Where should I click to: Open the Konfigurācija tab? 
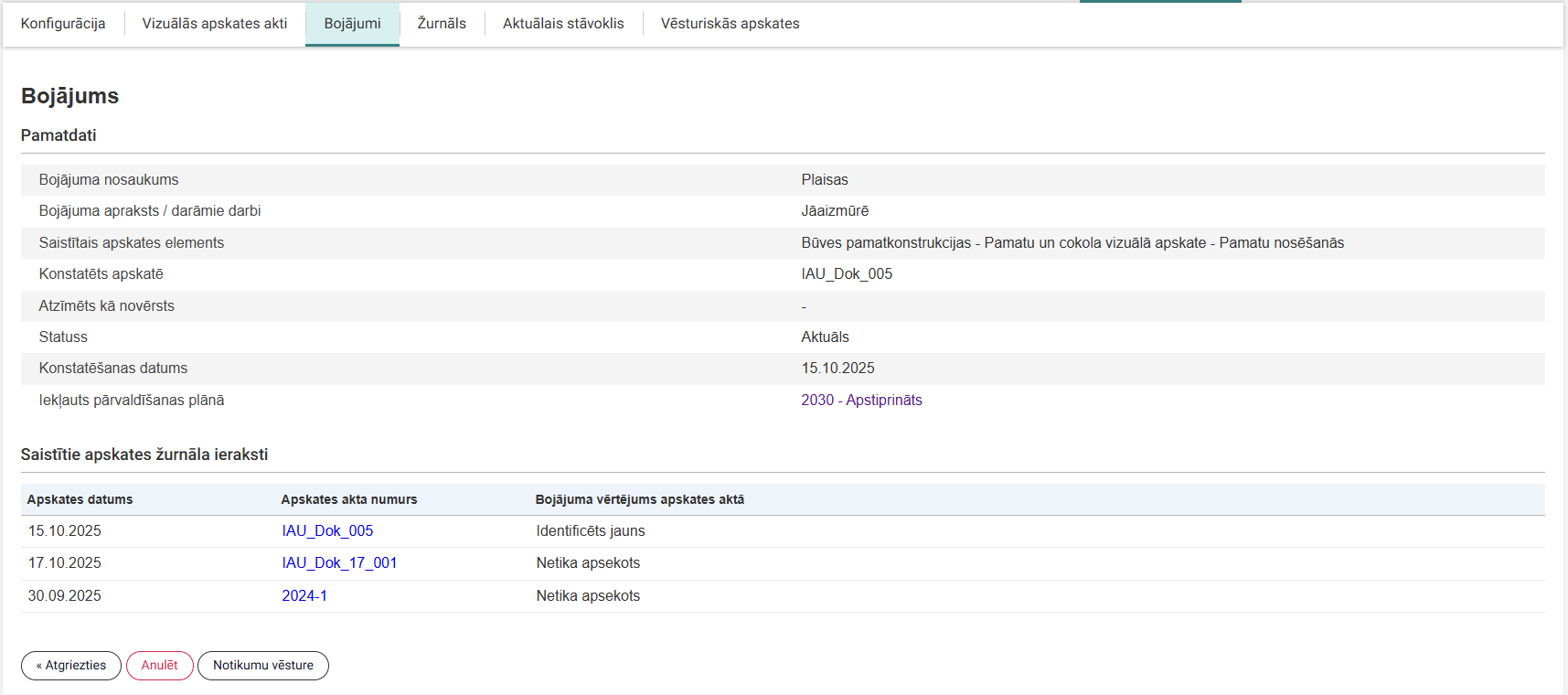pyautogui.click(x=63, y=24)
